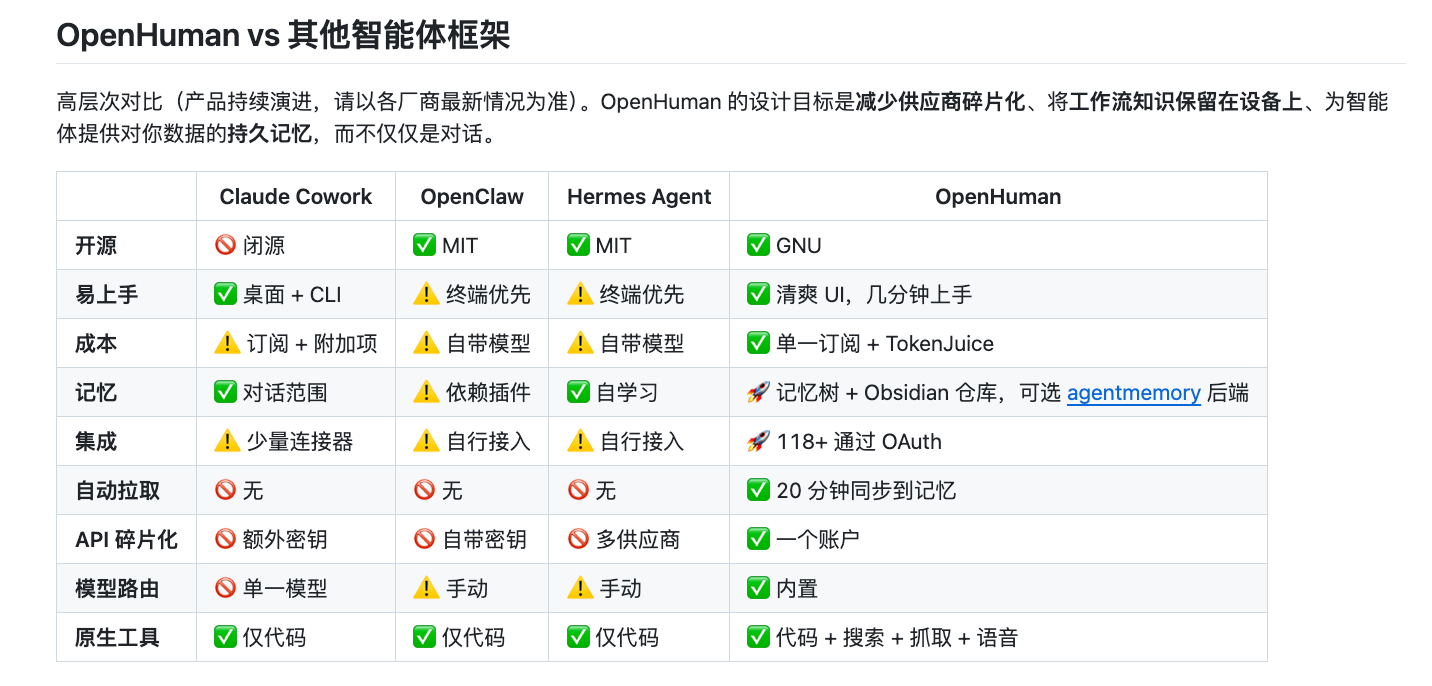
Task: Click the OpenClaw column header
Action: click(472, 197)
